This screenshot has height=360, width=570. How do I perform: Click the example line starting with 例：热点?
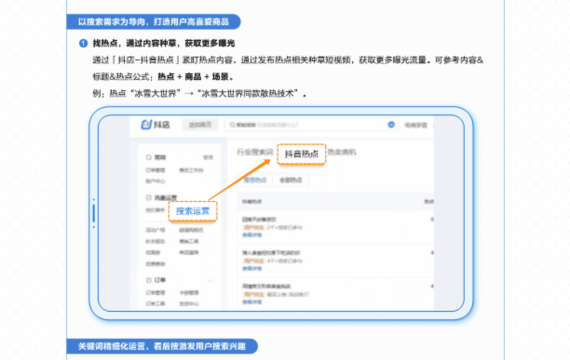[199, 94]
